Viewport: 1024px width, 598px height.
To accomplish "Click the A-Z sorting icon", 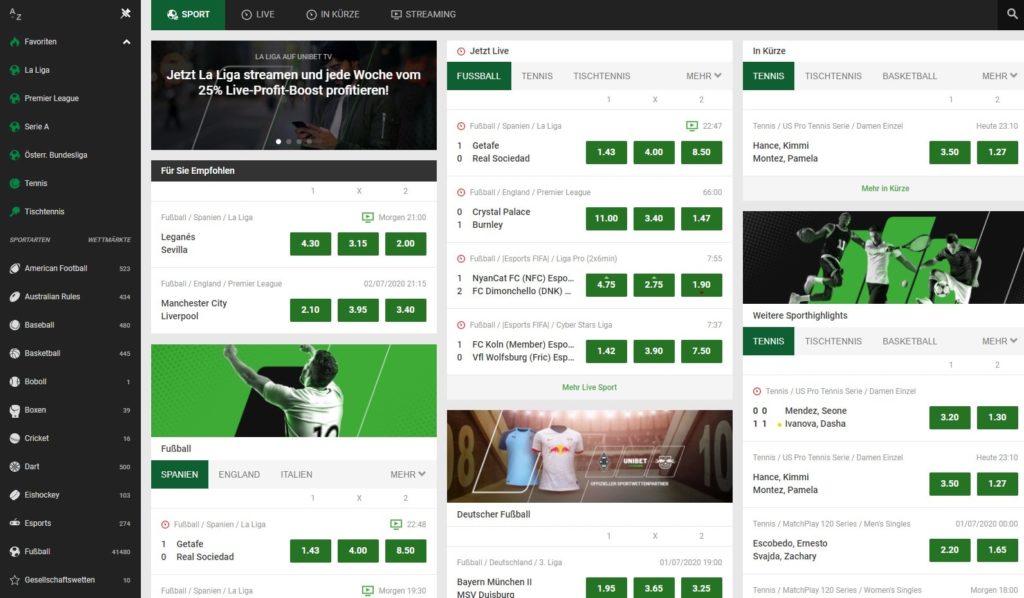I will [16, 14].
